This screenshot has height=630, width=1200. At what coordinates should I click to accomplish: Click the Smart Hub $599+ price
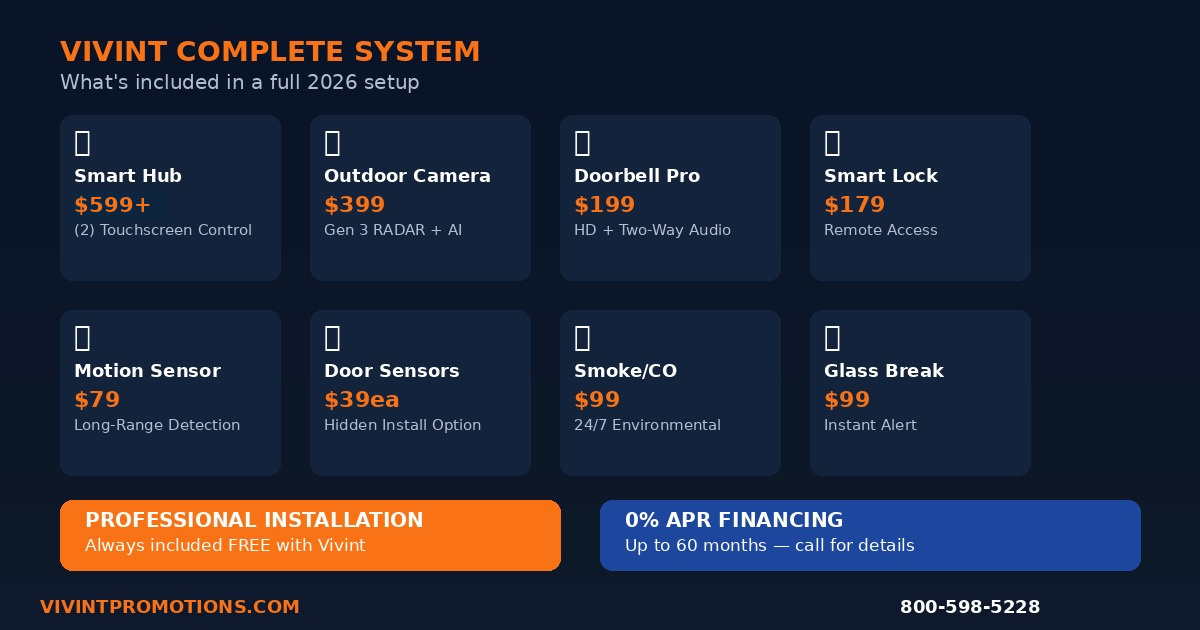(x=113, y=205)
